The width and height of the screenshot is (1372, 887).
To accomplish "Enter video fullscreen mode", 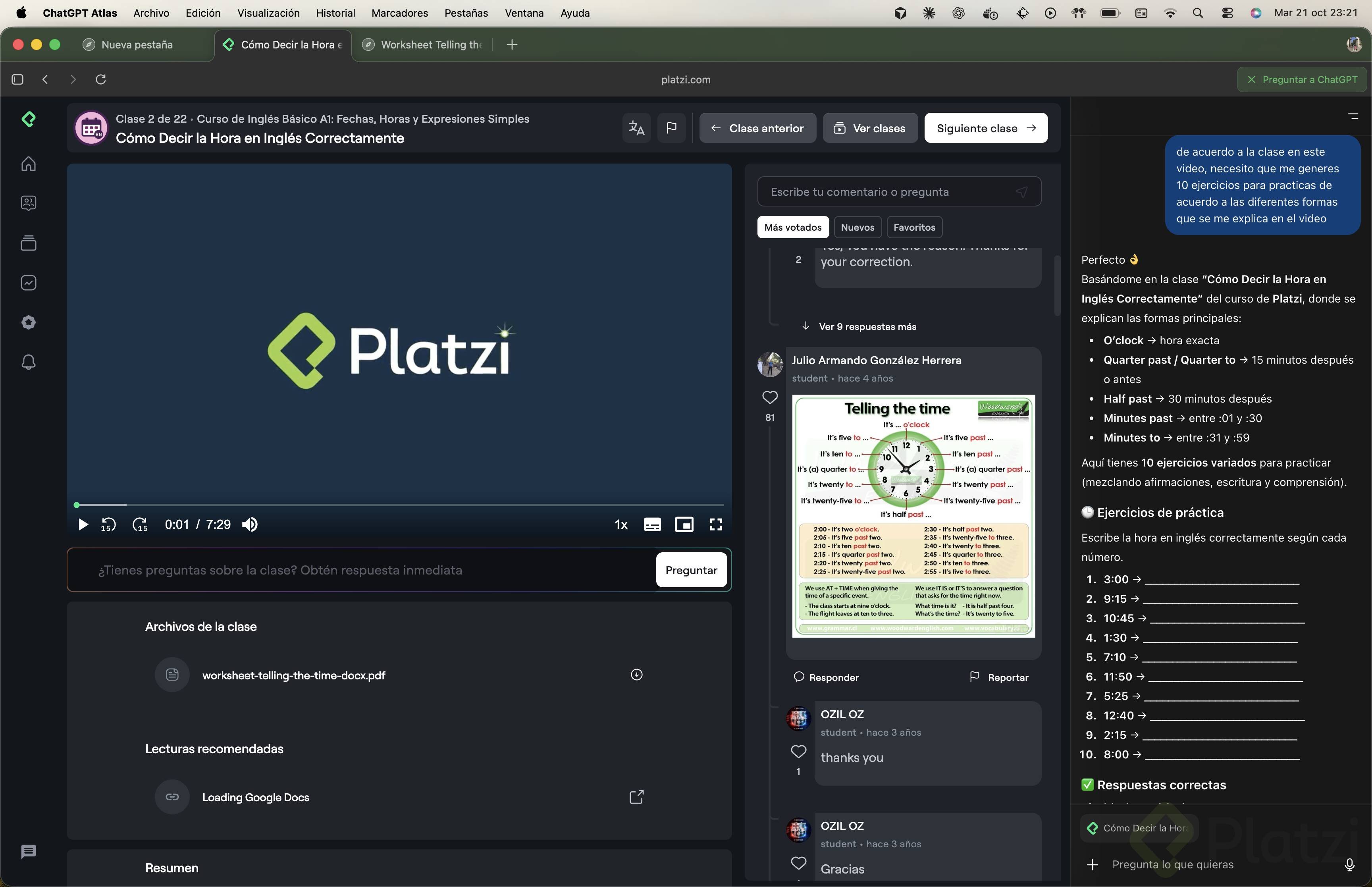I will pyautogui.click(x=716, y=524).
